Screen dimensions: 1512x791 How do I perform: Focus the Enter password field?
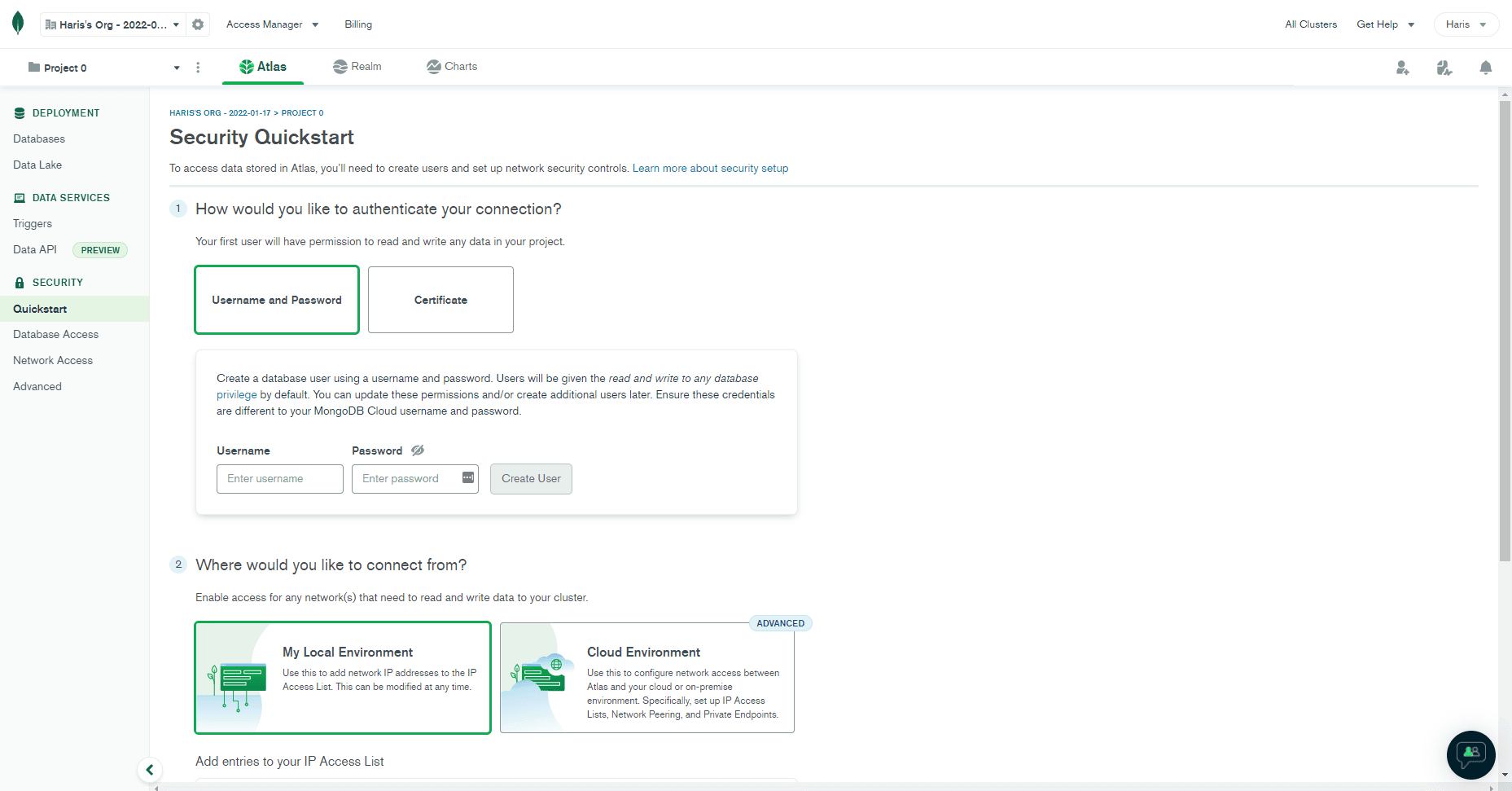[415, 479]
